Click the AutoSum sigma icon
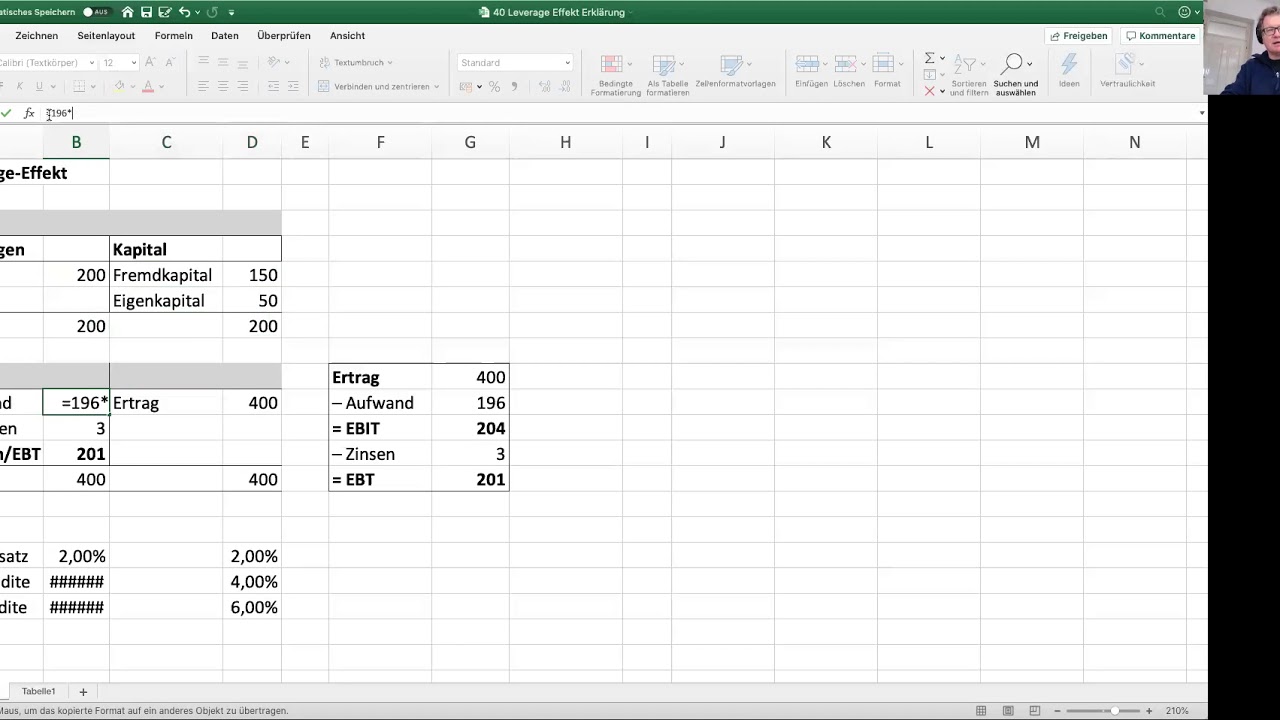The width and height of the screenshot is (1280, 720). (929, 58)
